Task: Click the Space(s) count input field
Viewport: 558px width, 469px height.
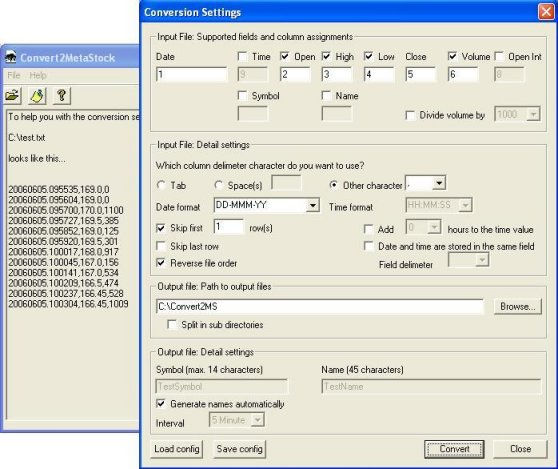Action: pyautogui.click(x=286, y=184)
